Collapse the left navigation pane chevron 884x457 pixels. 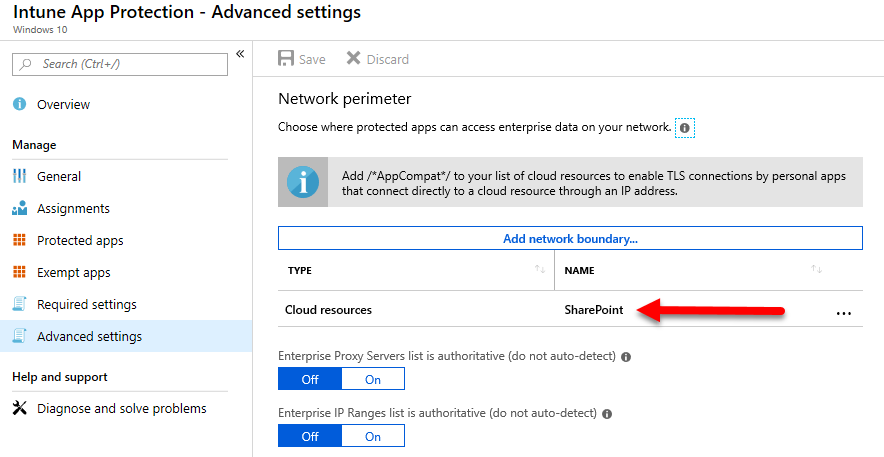click(240, 54)
